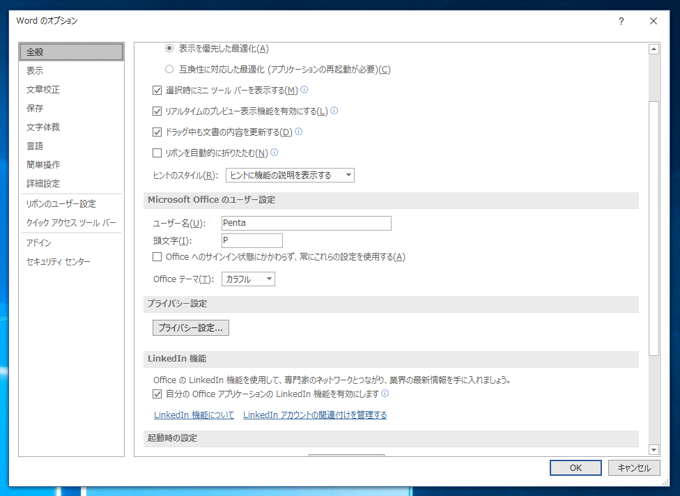This screenshot has height=496, width=680.
Task: Open 言語 category
Action: [x=72, y=146]
